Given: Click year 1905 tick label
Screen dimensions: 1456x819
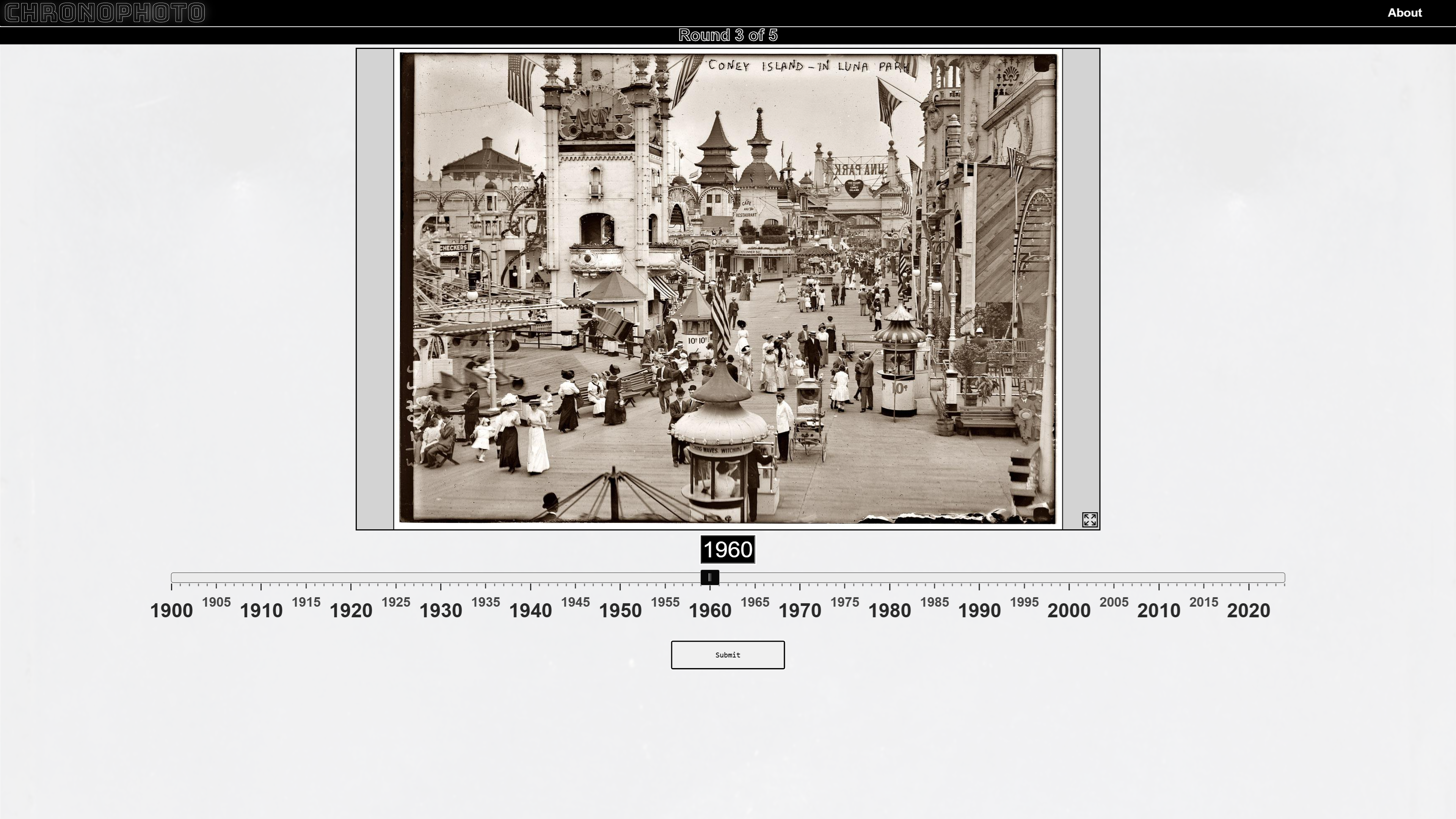Looking at the screenshot, I should click(217, 602).
